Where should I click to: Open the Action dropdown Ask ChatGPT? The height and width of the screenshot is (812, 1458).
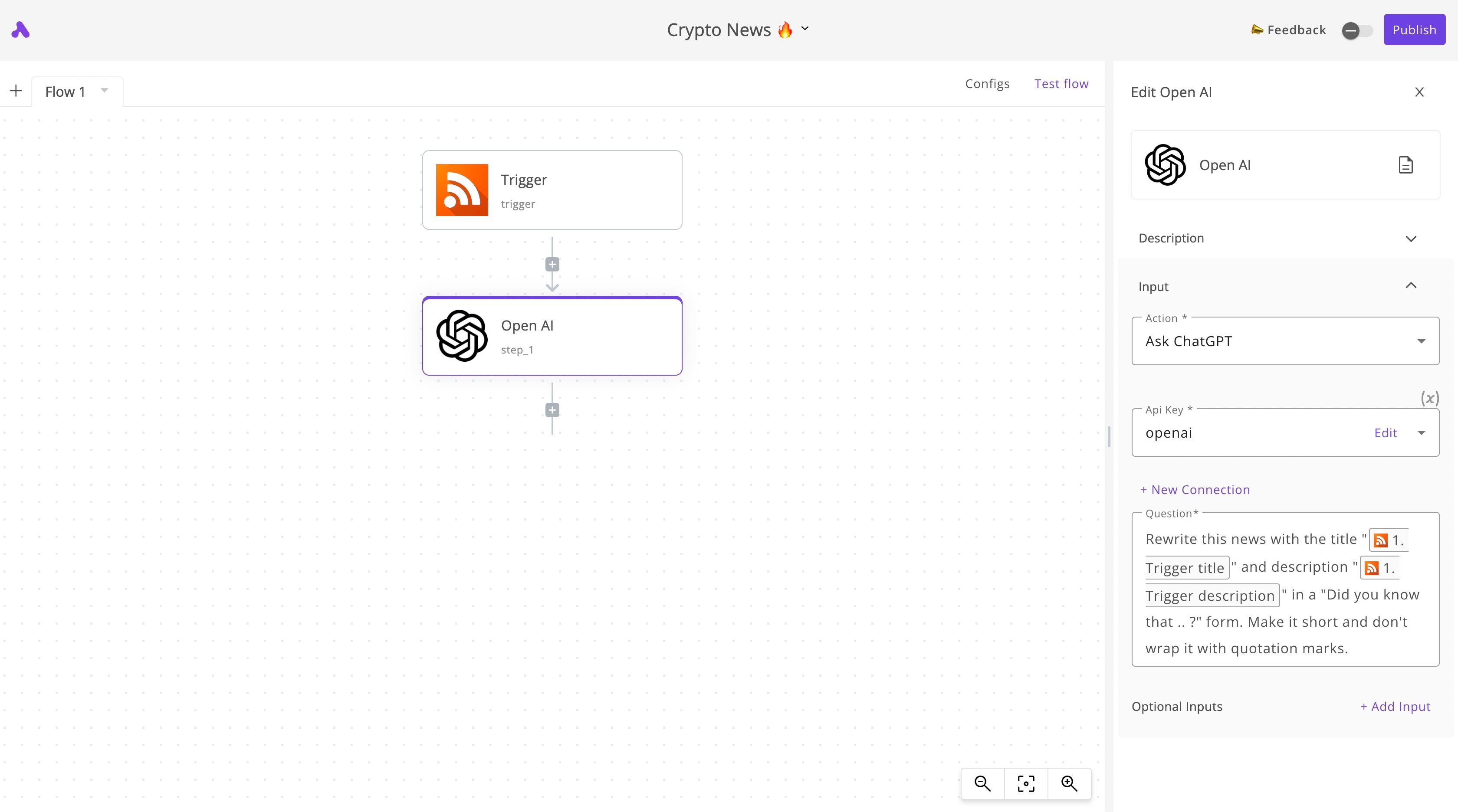click(x=1285, y=341)
